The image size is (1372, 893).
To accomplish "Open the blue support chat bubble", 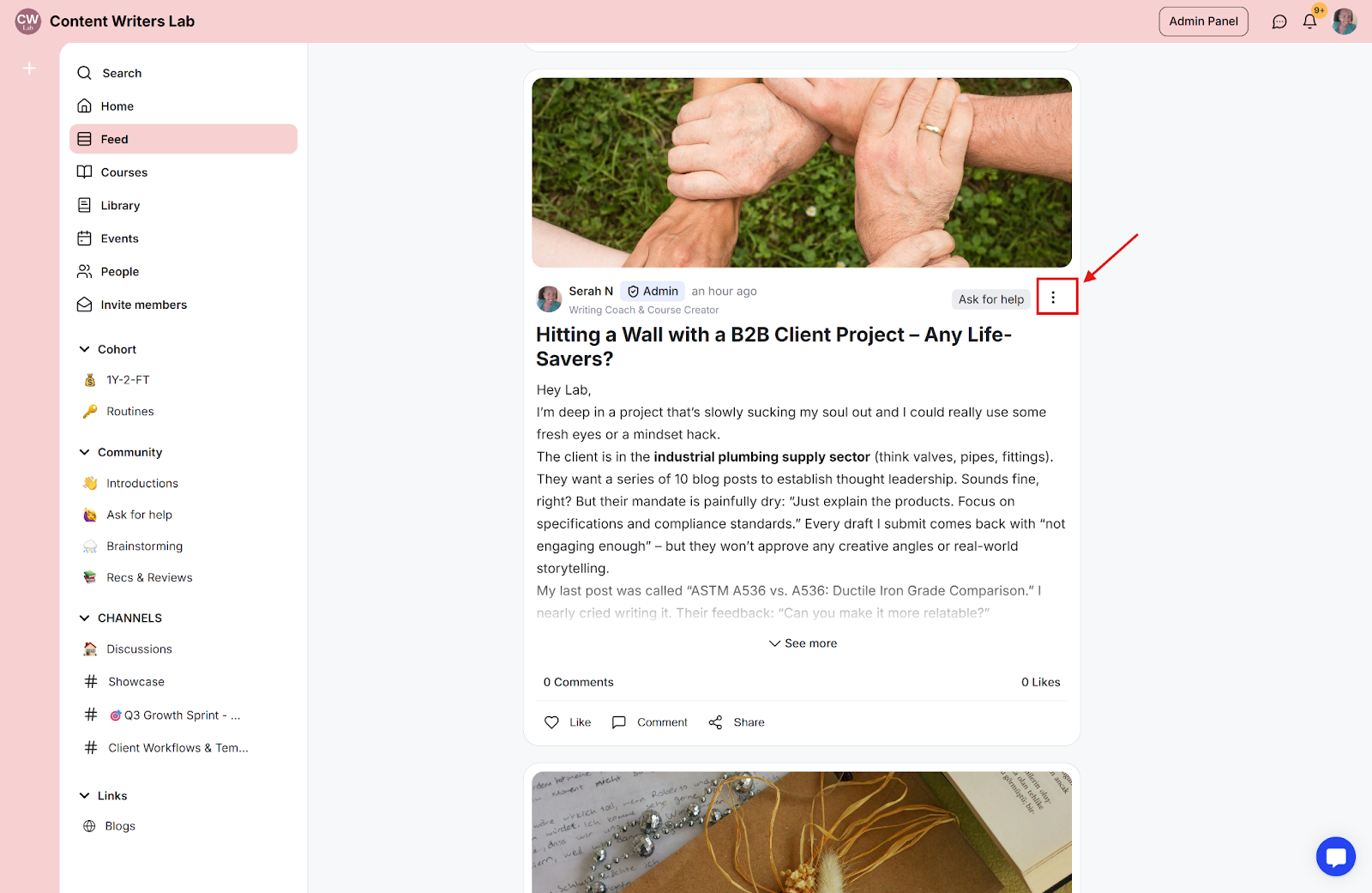I will click(x=1335, y=856).
